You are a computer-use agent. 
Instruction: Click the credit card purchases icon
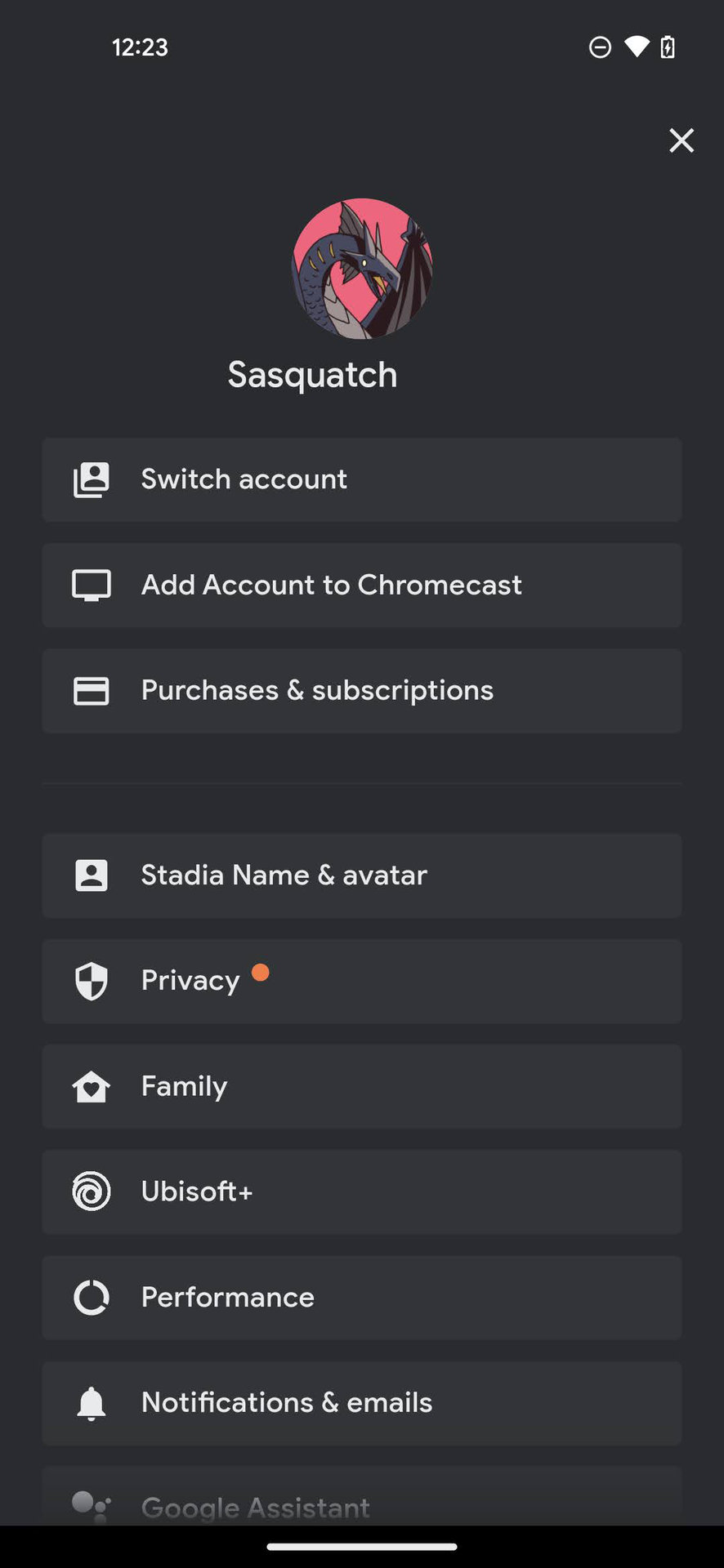click(x=91, y=691)
